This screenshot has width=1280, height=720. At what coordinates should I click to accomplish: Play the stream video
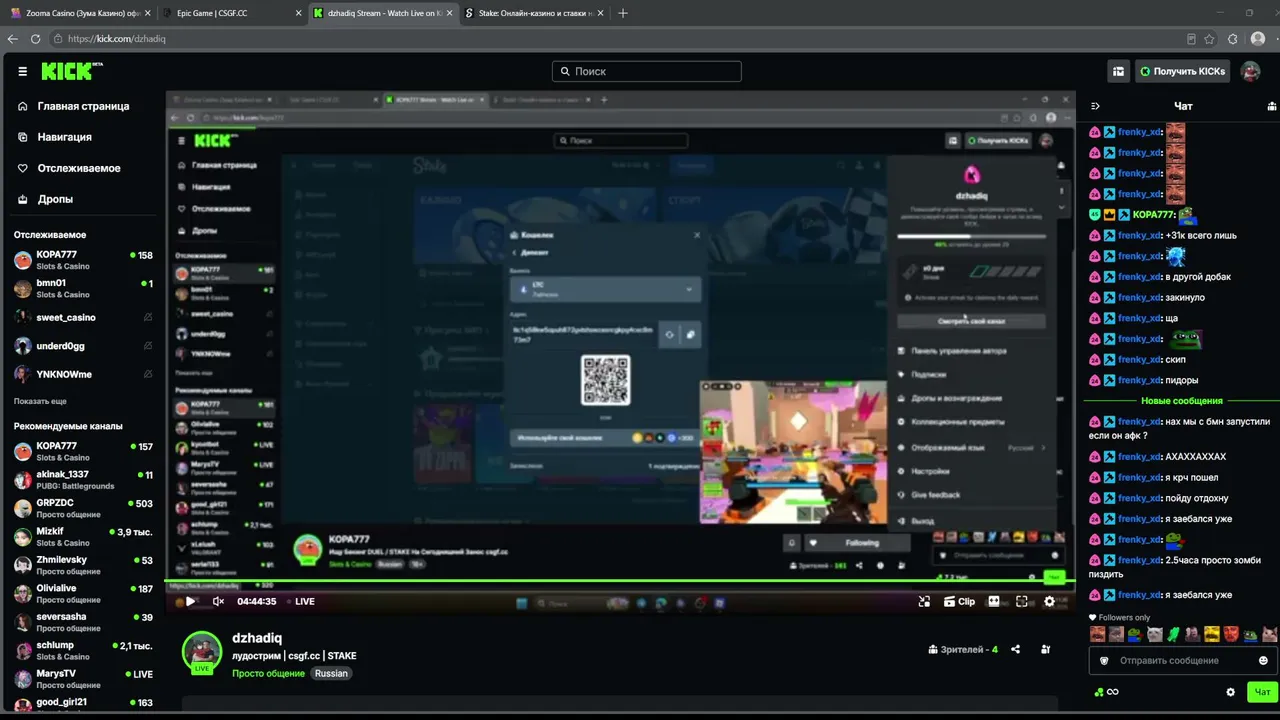coord(190,601)
